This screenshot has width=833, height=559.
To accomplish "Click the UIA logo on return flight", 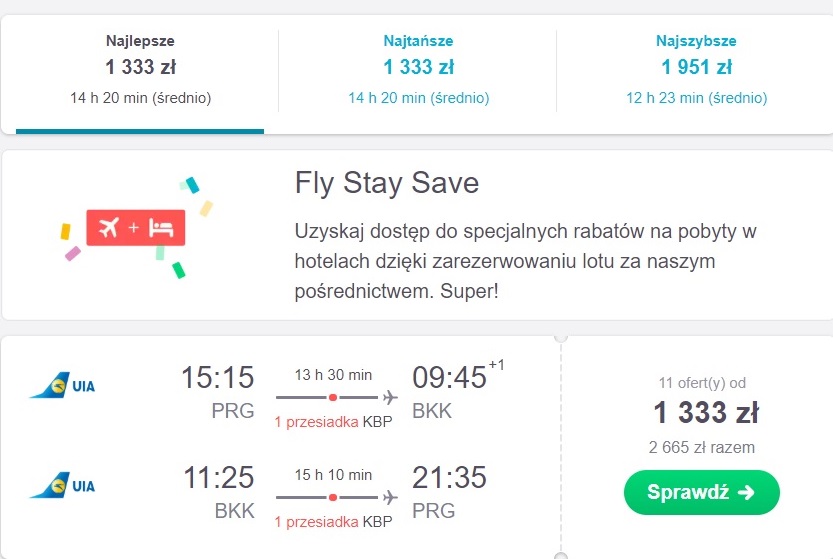I will [63, 485].
